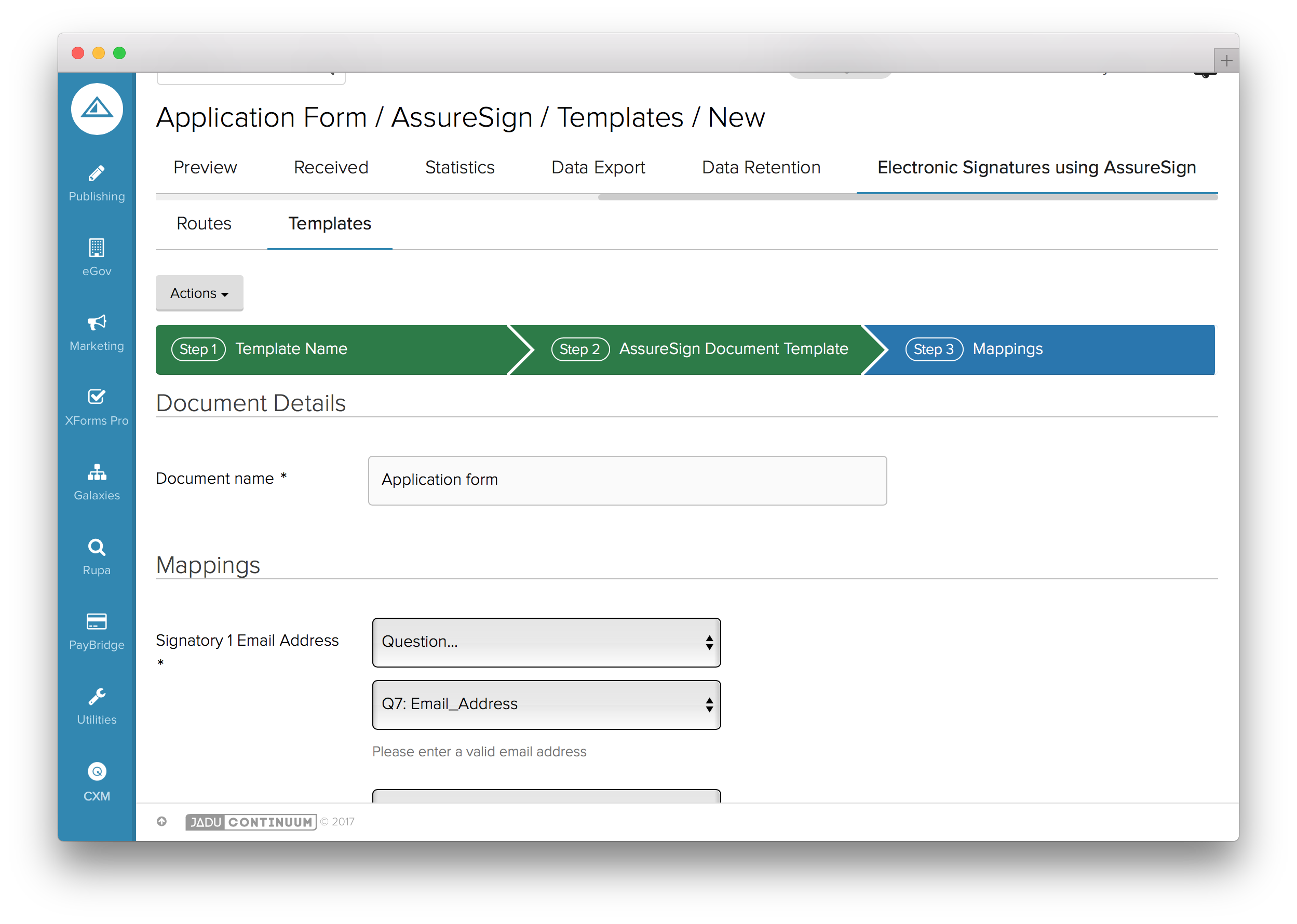Click the Marketing megaphone icon
1297x924 pixels.
pos(96,322)
